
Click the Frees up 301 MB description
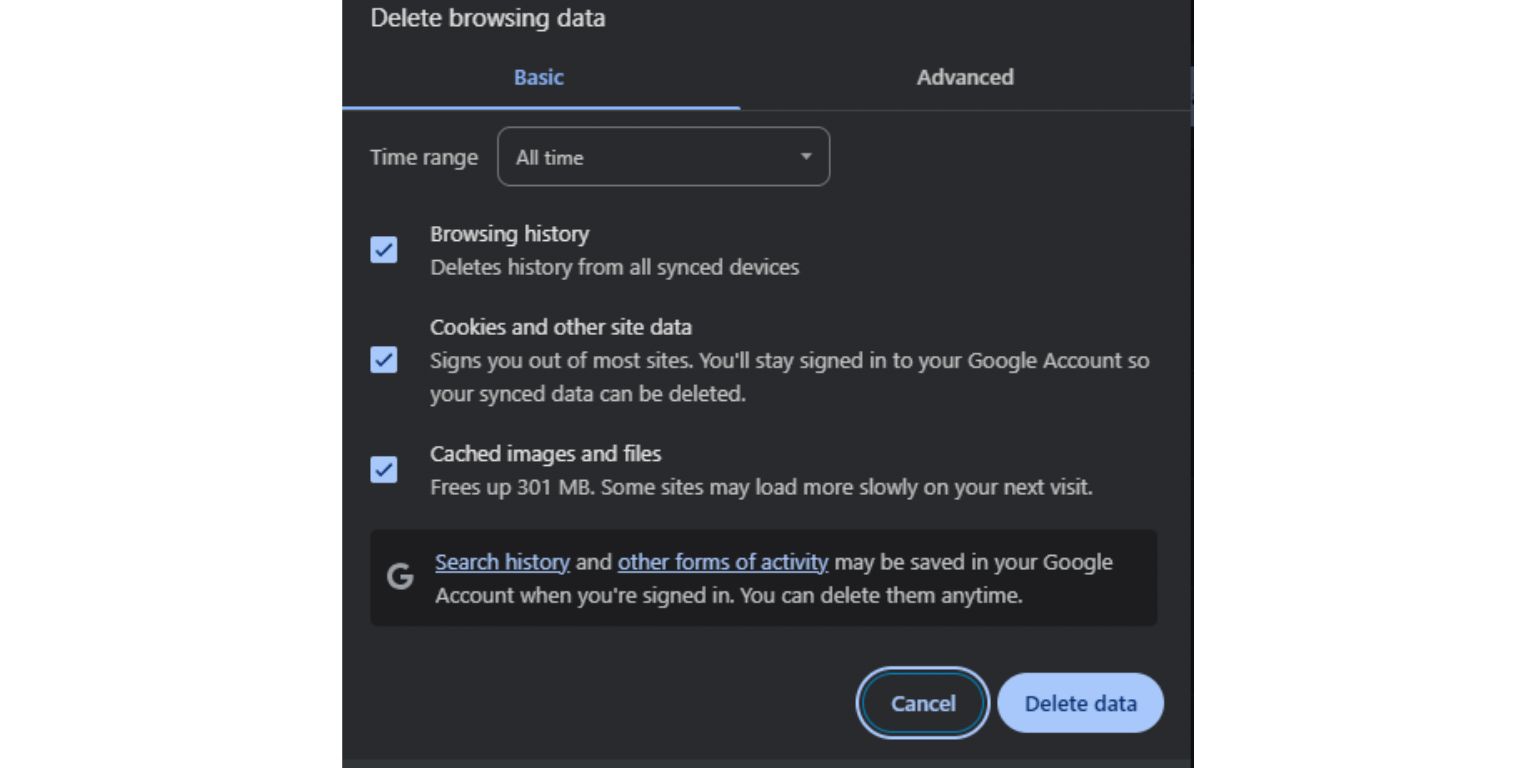760,488
